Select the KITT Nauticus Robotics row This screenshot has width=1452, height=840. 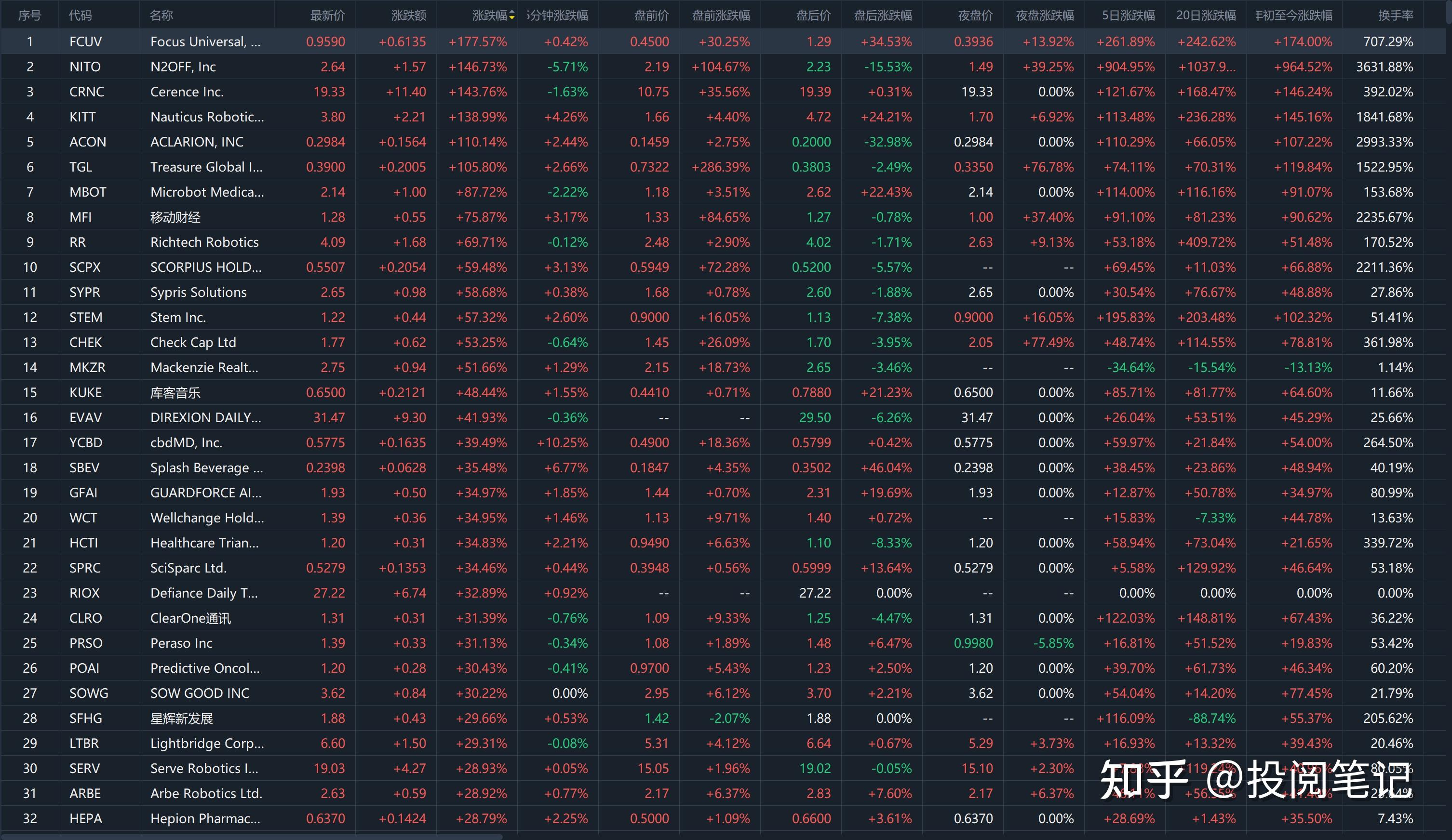[x=207, y=117]
